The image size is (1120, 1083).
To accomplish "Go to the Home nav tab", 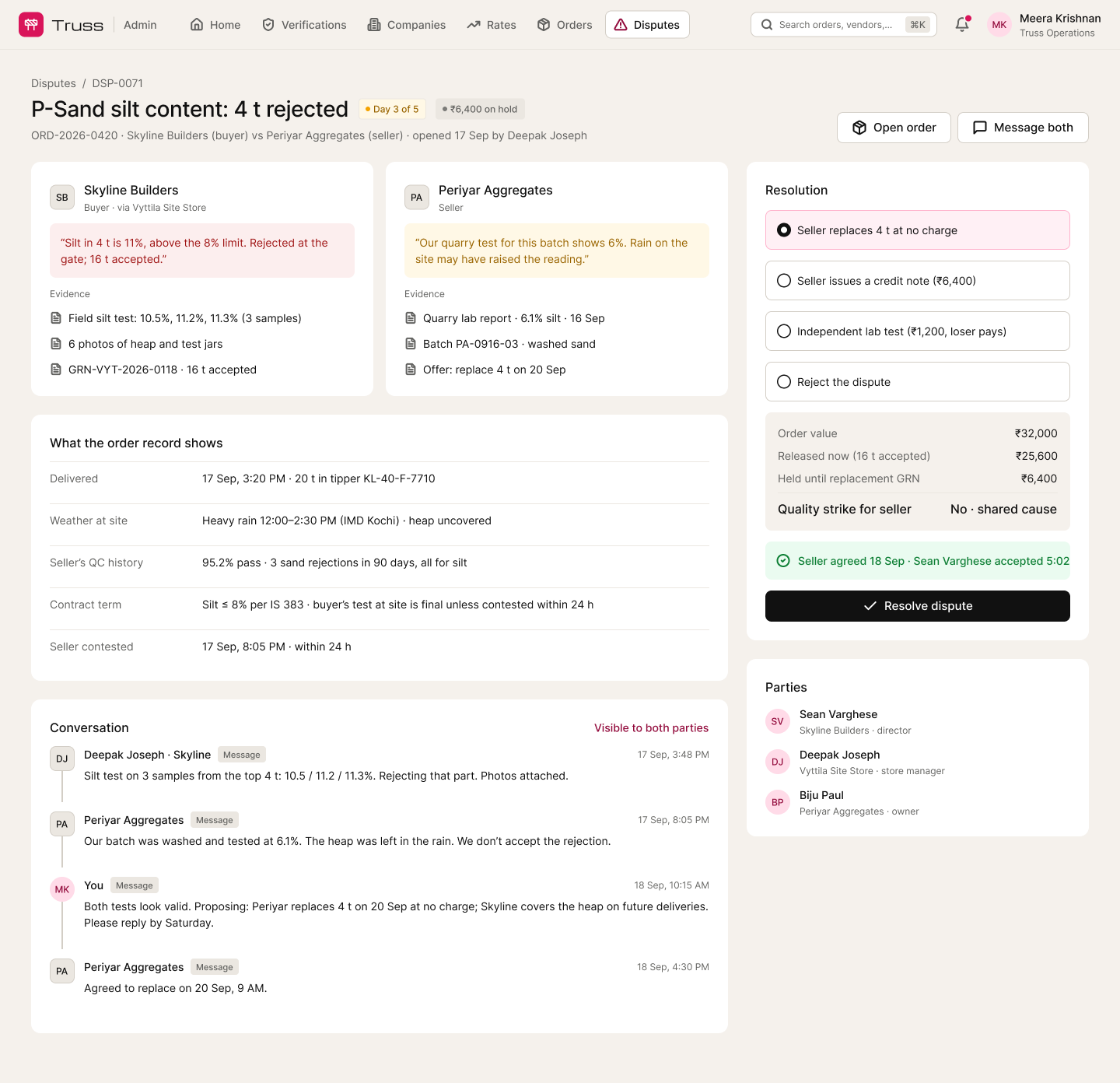I will point(215,25).
